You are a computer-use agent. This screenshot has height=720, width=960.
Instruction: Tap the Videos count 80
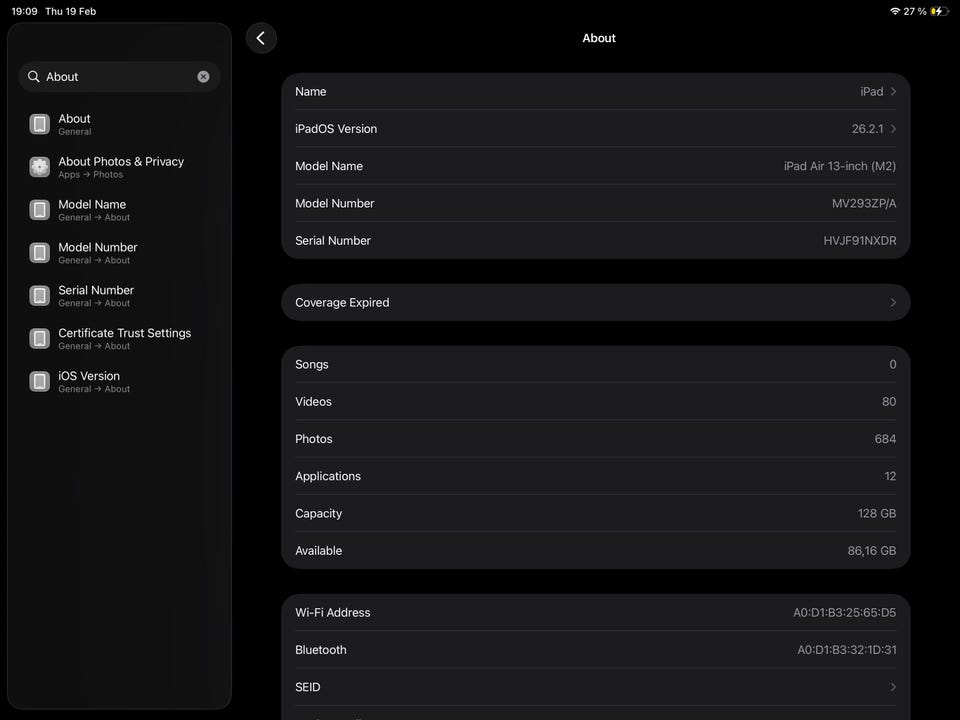(x=889, y=402)
